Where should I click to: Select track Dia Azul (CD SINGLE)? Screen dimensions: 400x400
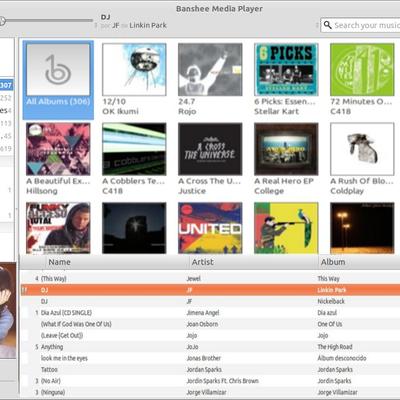(x=210, y=313)
